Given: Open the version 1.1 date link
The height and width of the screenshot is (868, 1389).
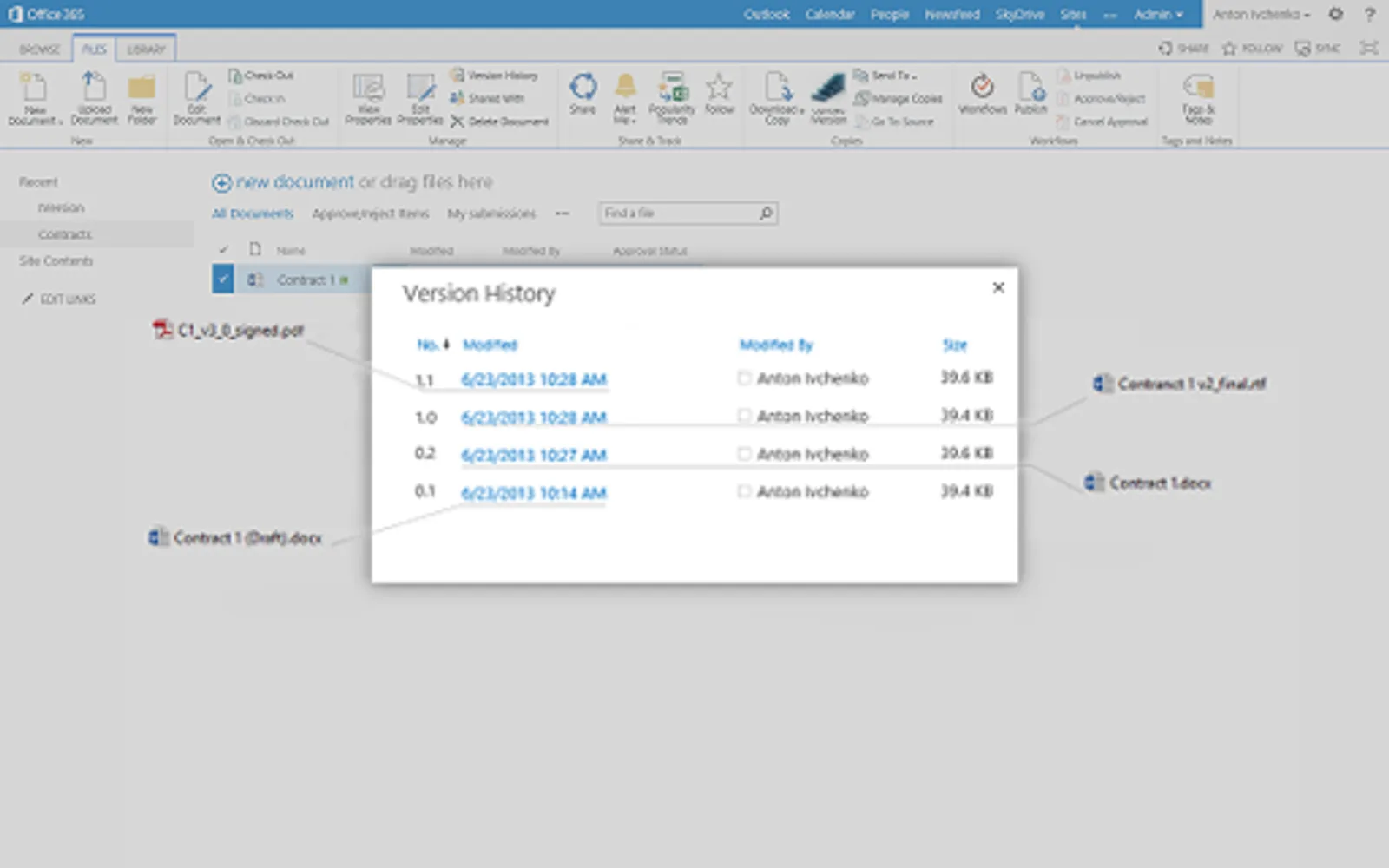Looking at the screenshot, I should point(534,379).
